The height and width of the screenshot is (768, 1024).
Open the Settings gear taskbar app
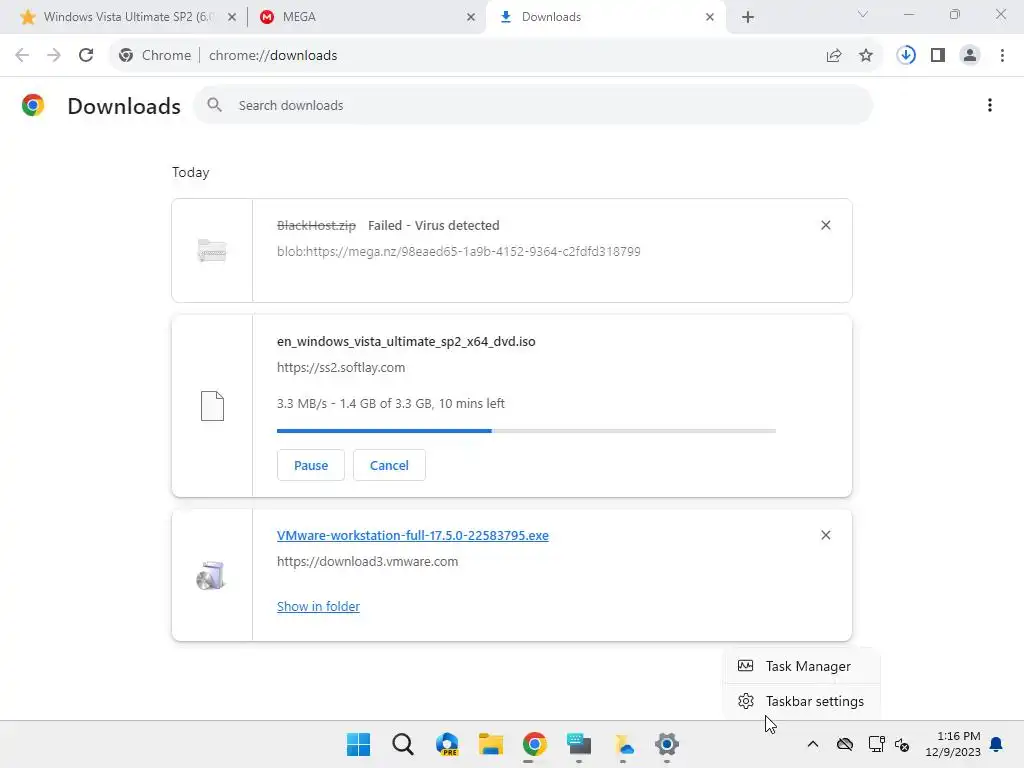click(x=667, y=744)
